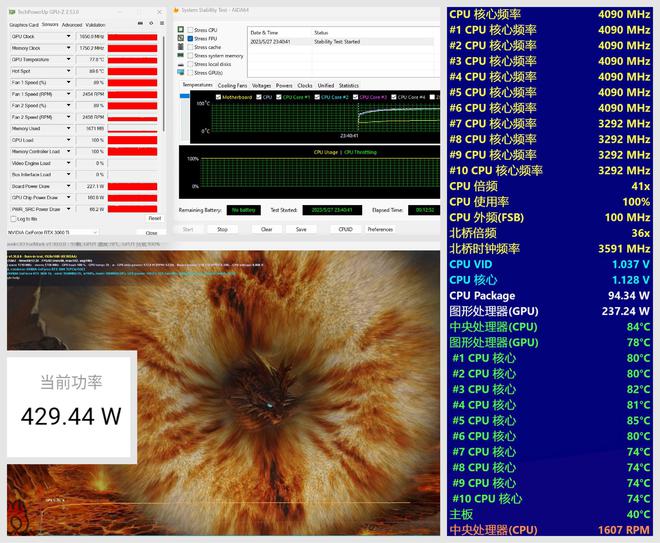
Task: Open Hot Spot sensor dropdown
Action: tap(69, 71)
